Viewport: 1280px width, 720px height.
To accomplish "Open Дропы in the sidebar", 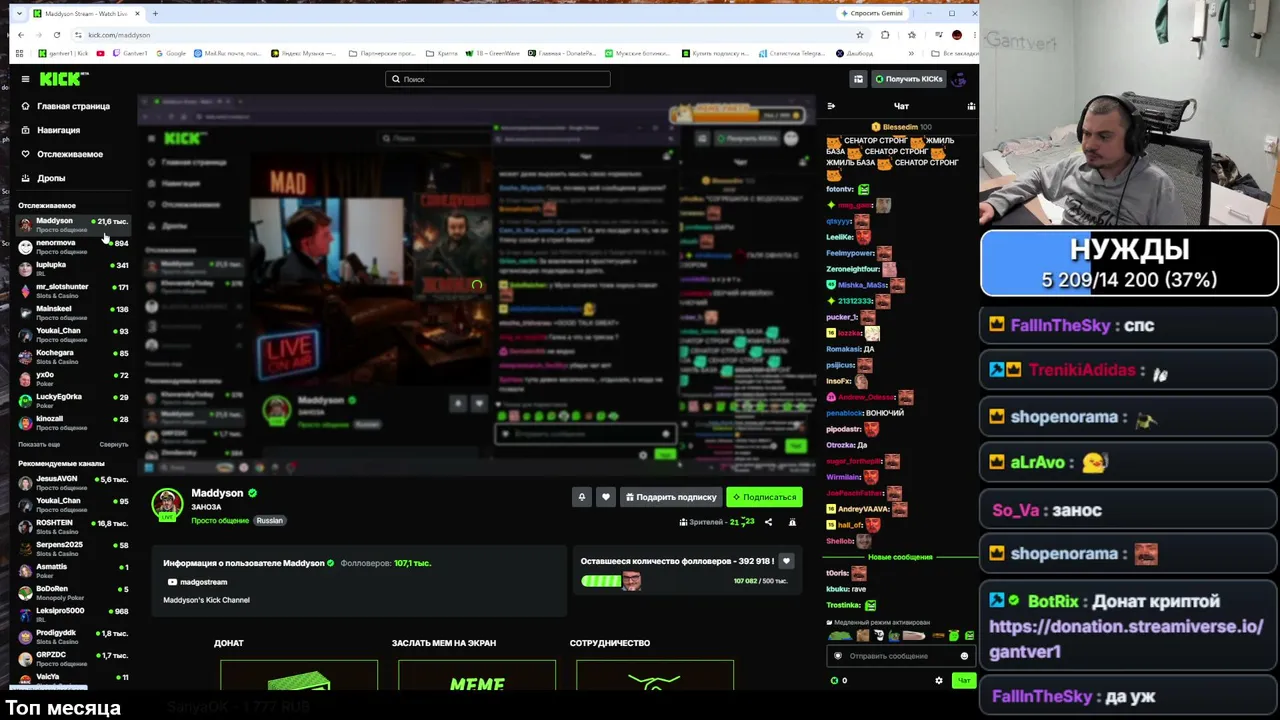I will tap(51, 178).
